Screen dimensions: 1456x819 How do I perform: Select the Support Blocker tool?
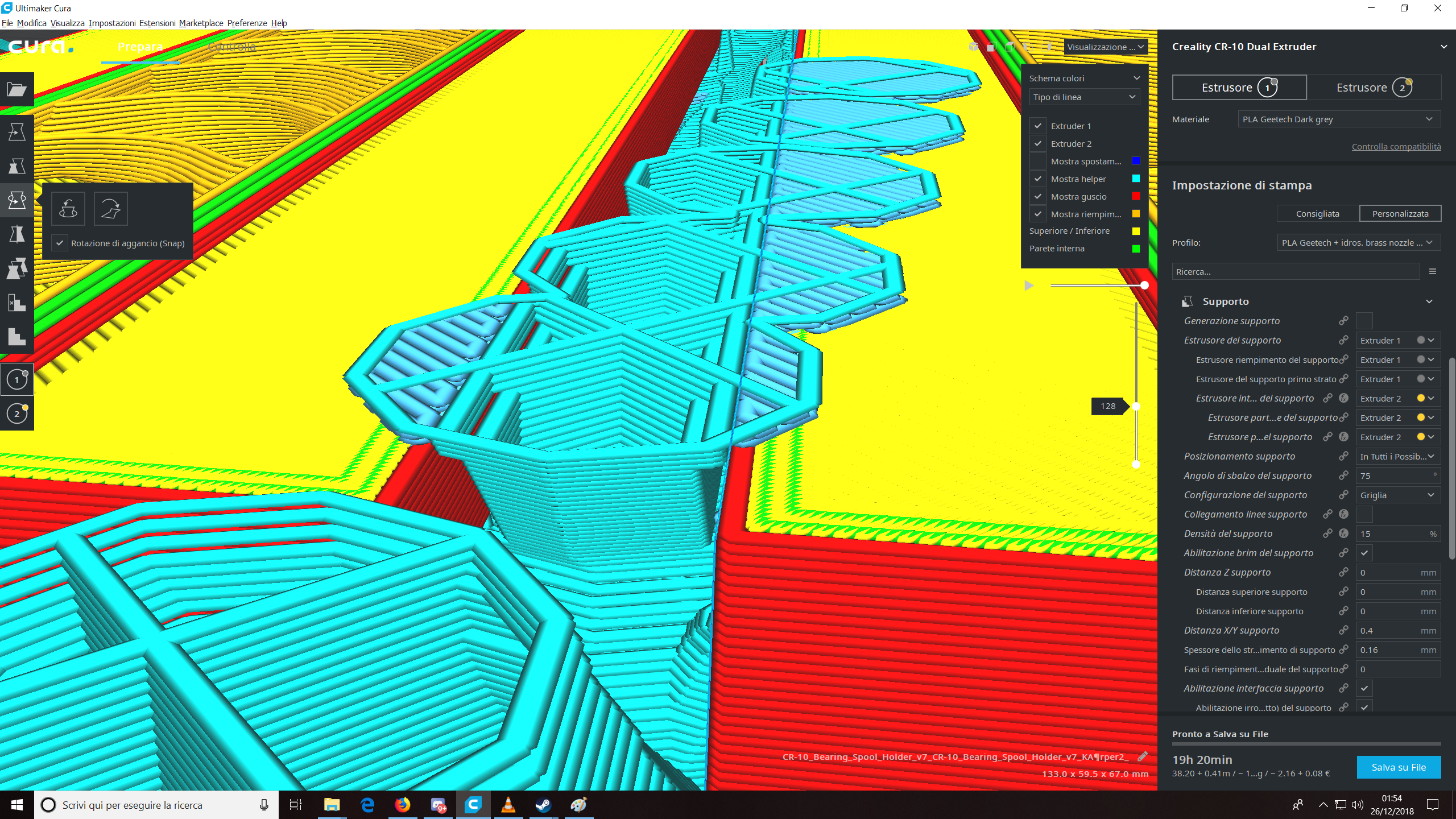(16, 303)
